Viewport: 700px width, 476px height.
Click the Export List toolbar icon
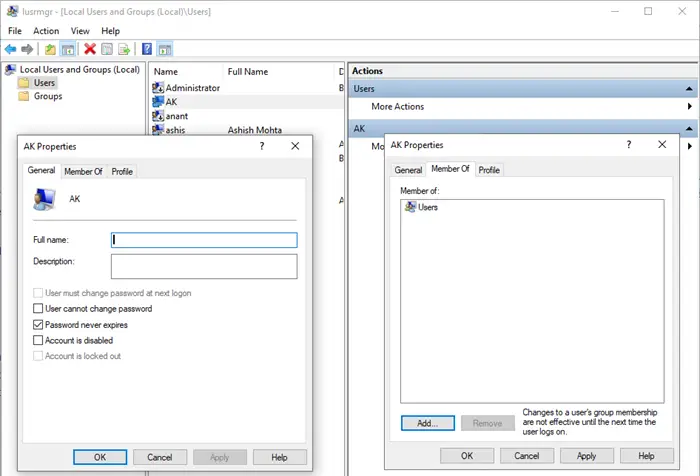[x=124, y=49]
